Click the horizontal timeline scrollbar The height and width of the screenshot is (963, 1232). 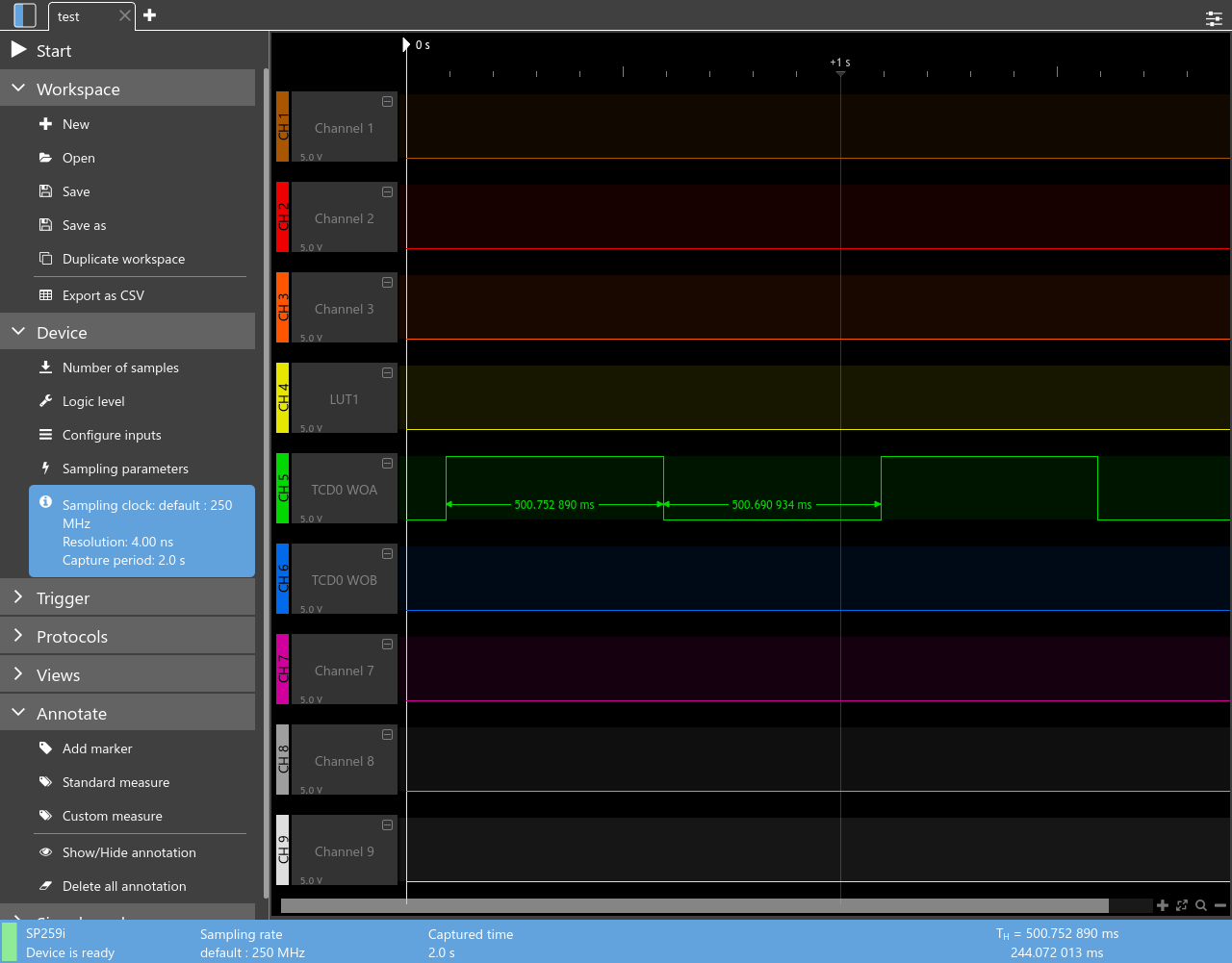[x=694, y=905]
